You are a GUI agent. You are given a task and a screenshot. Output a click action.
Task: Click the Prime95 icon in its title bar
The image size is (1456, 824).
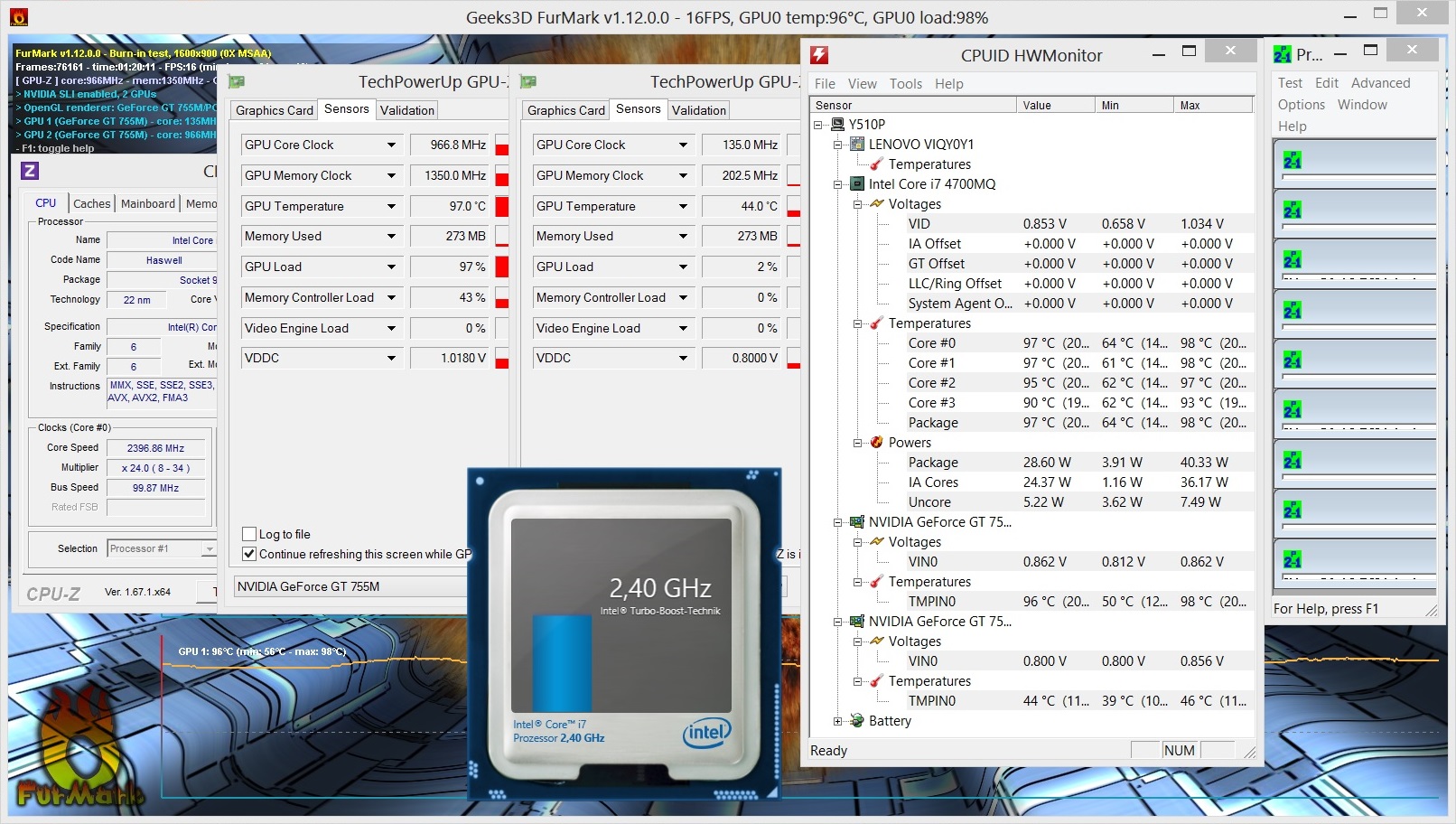click(x=1283, y=55)
